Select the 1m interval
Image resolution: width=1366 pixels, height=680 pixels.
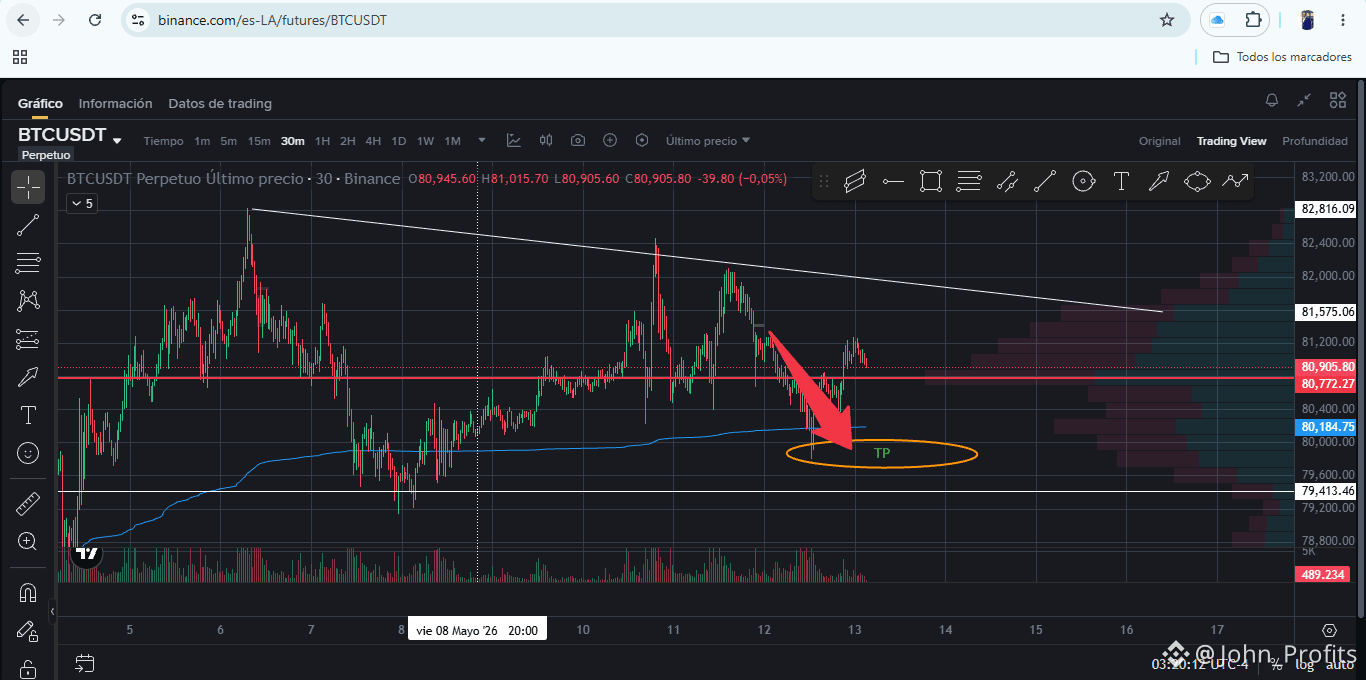(x=202, y=141)
